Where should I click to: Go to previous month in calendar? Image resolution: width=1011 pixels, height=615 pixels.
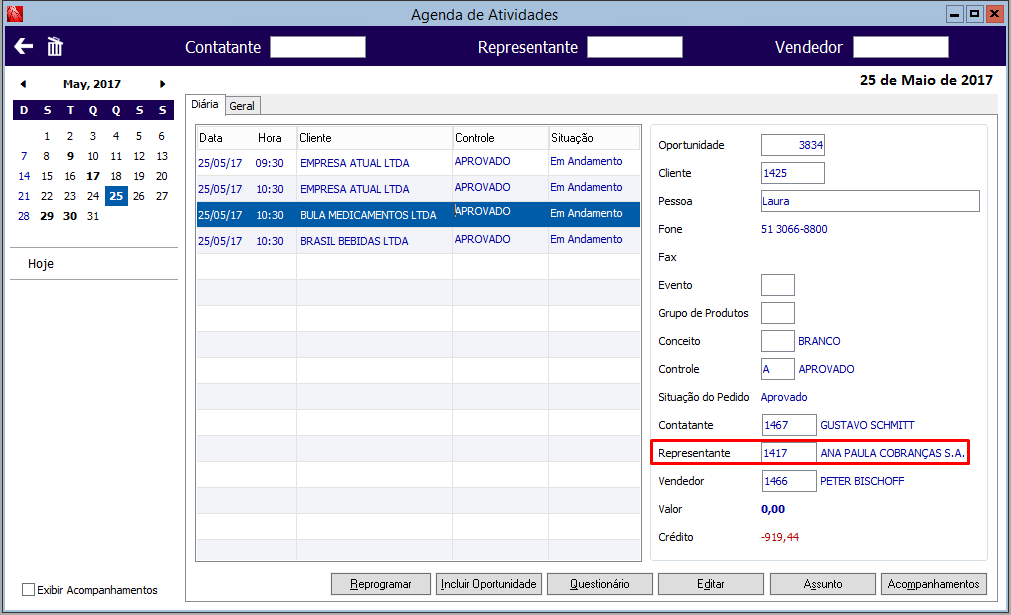pos(23,84)
